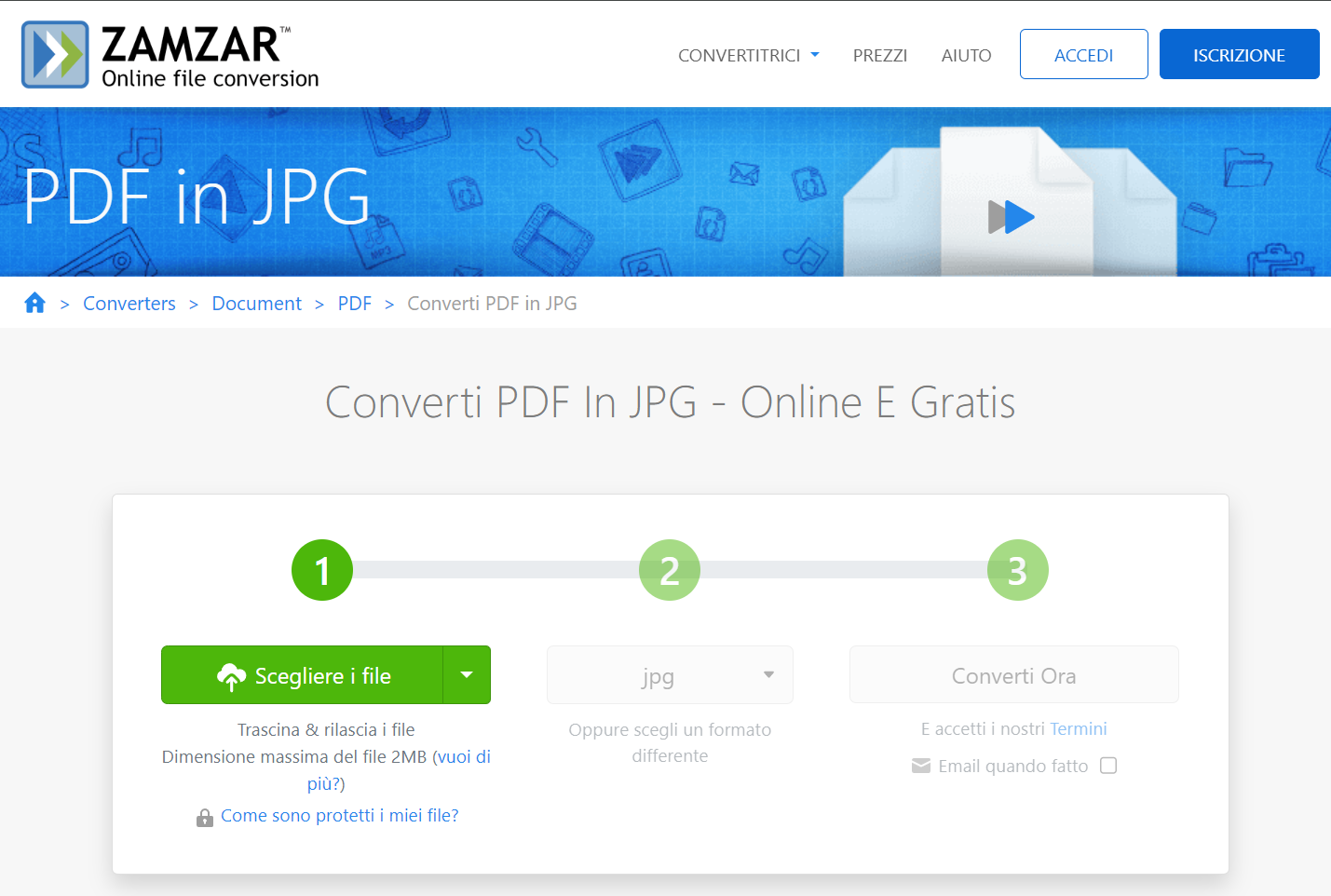Click the play arrows on the banner file graphic

click(1011, 217)
